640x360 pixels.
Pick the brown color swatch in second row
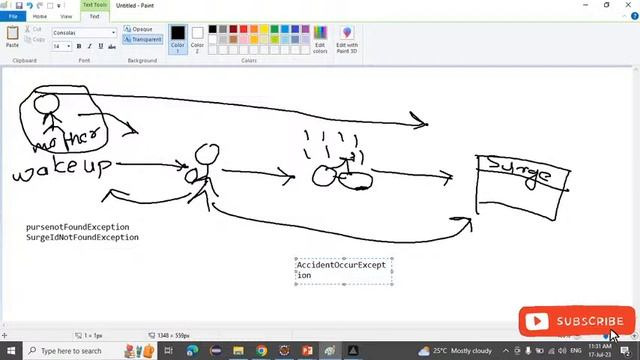tap(233, 40)
